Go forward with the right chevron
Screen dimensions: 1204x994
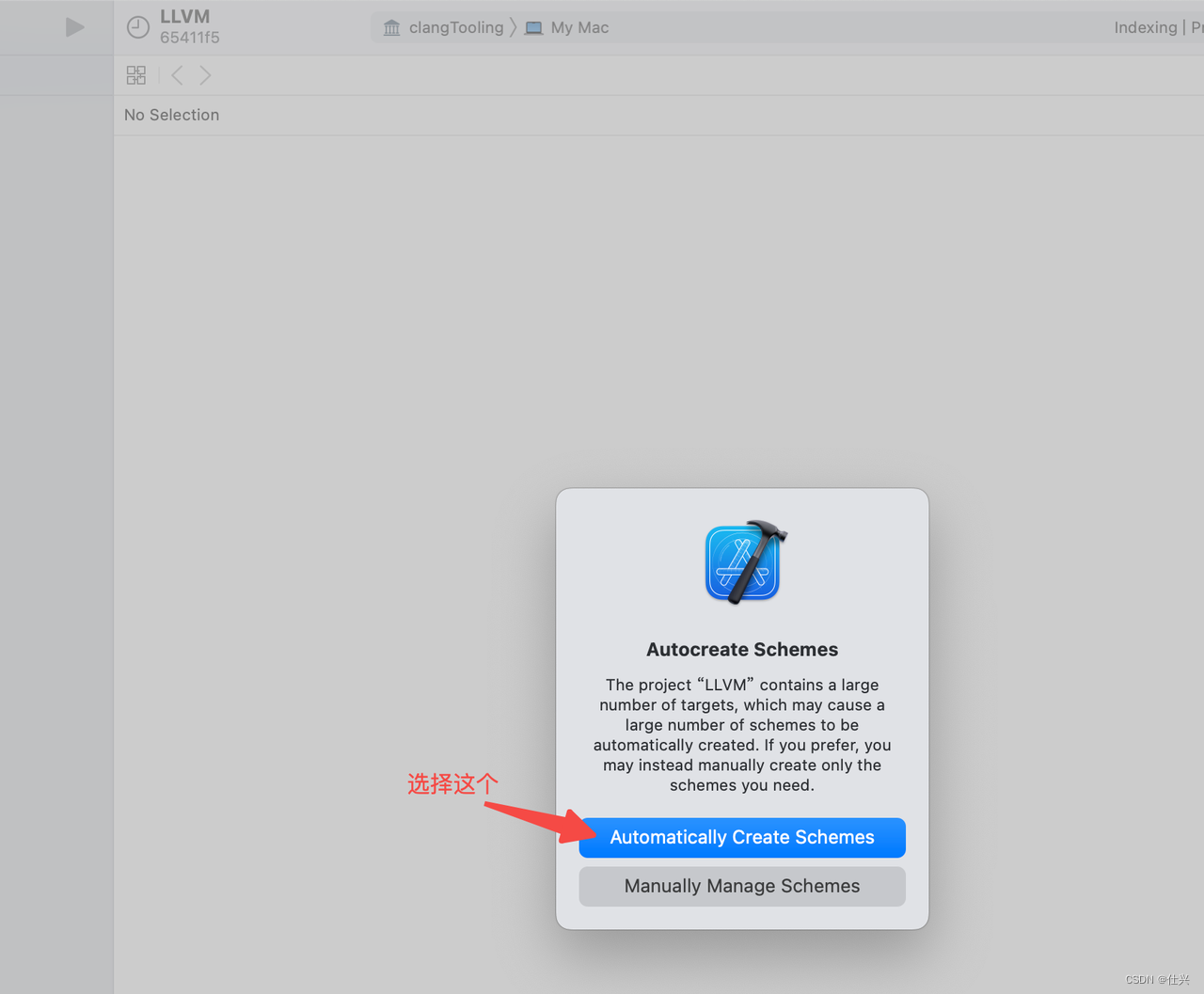click(205, 75)
